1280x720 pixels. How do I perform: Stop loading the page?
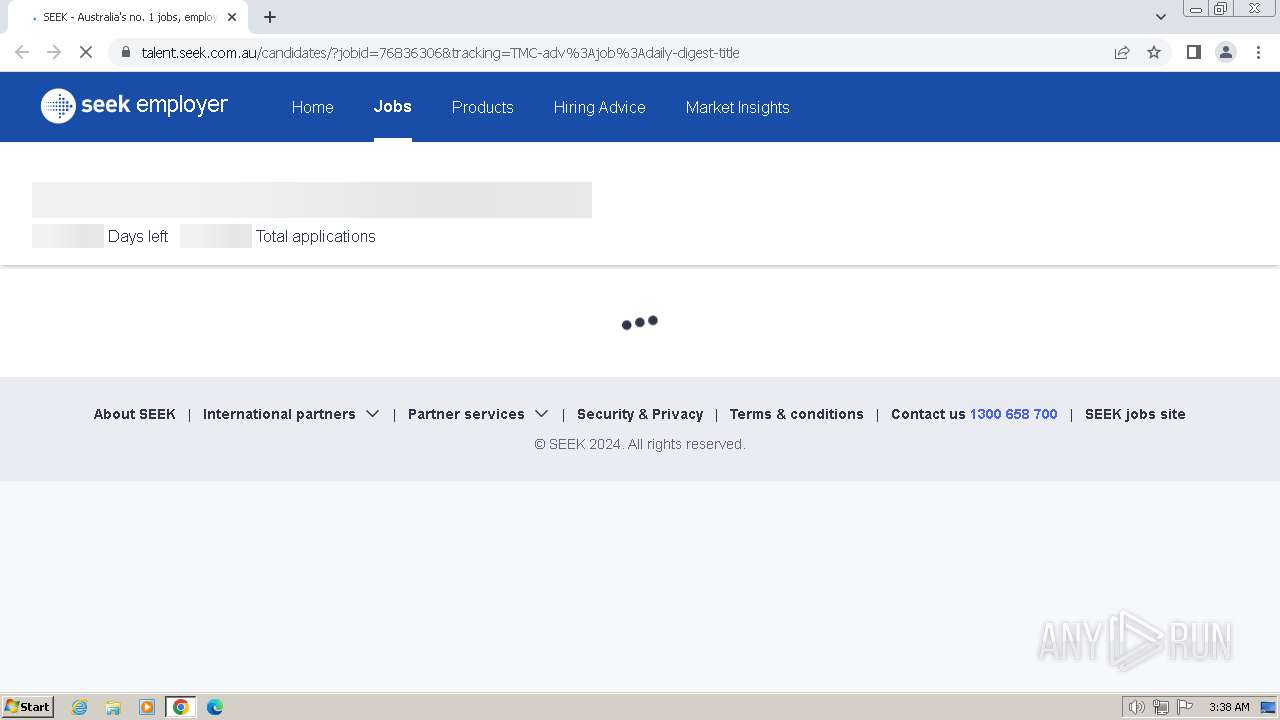86,52
